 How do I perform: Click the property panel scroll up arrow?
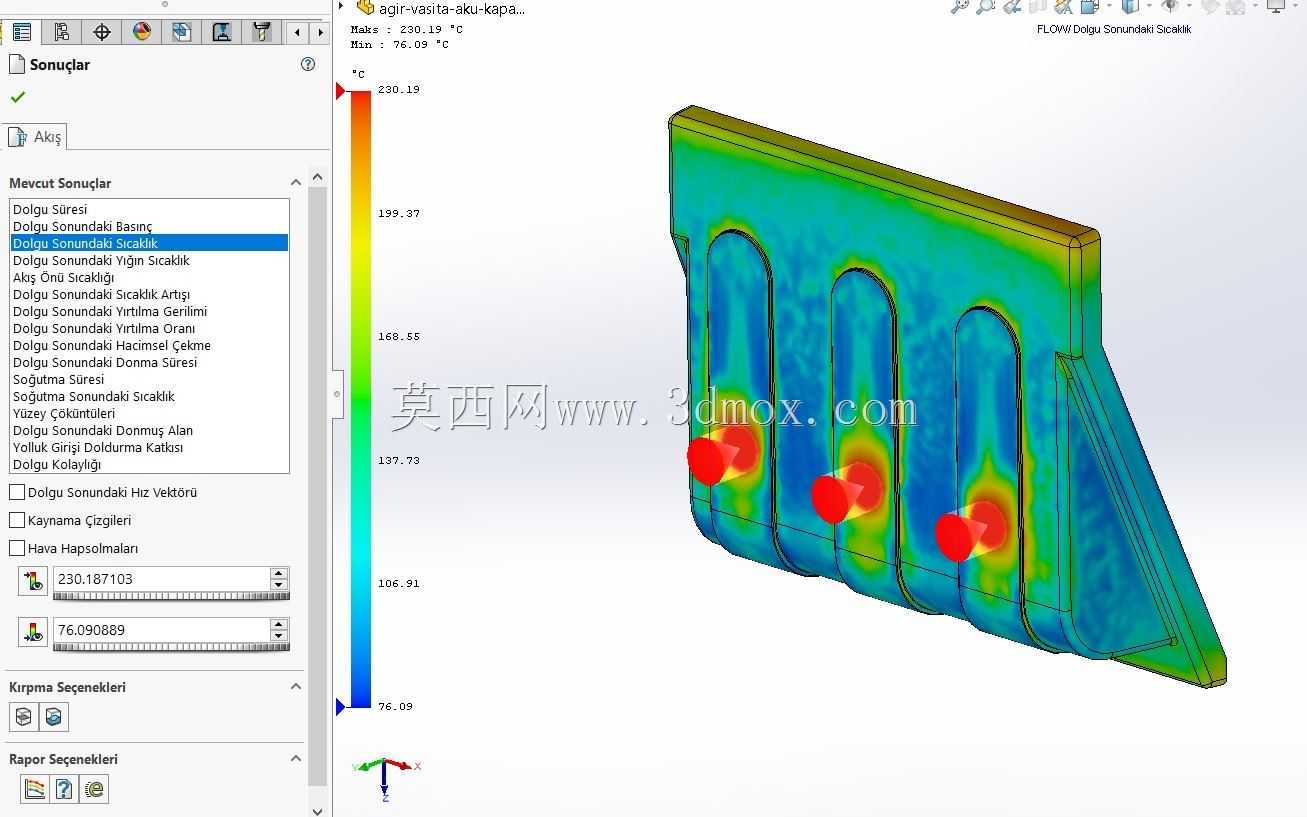(318, 177)
